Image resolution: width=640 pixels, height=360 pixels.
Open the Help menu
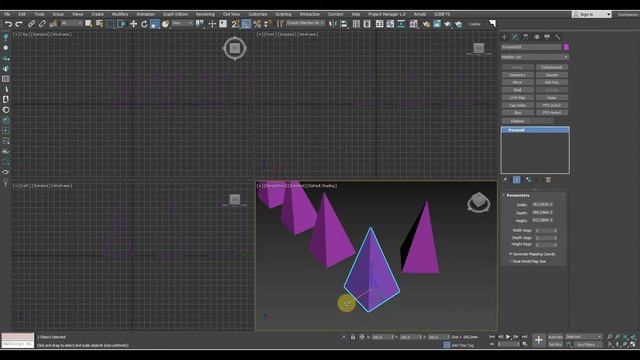356,14
